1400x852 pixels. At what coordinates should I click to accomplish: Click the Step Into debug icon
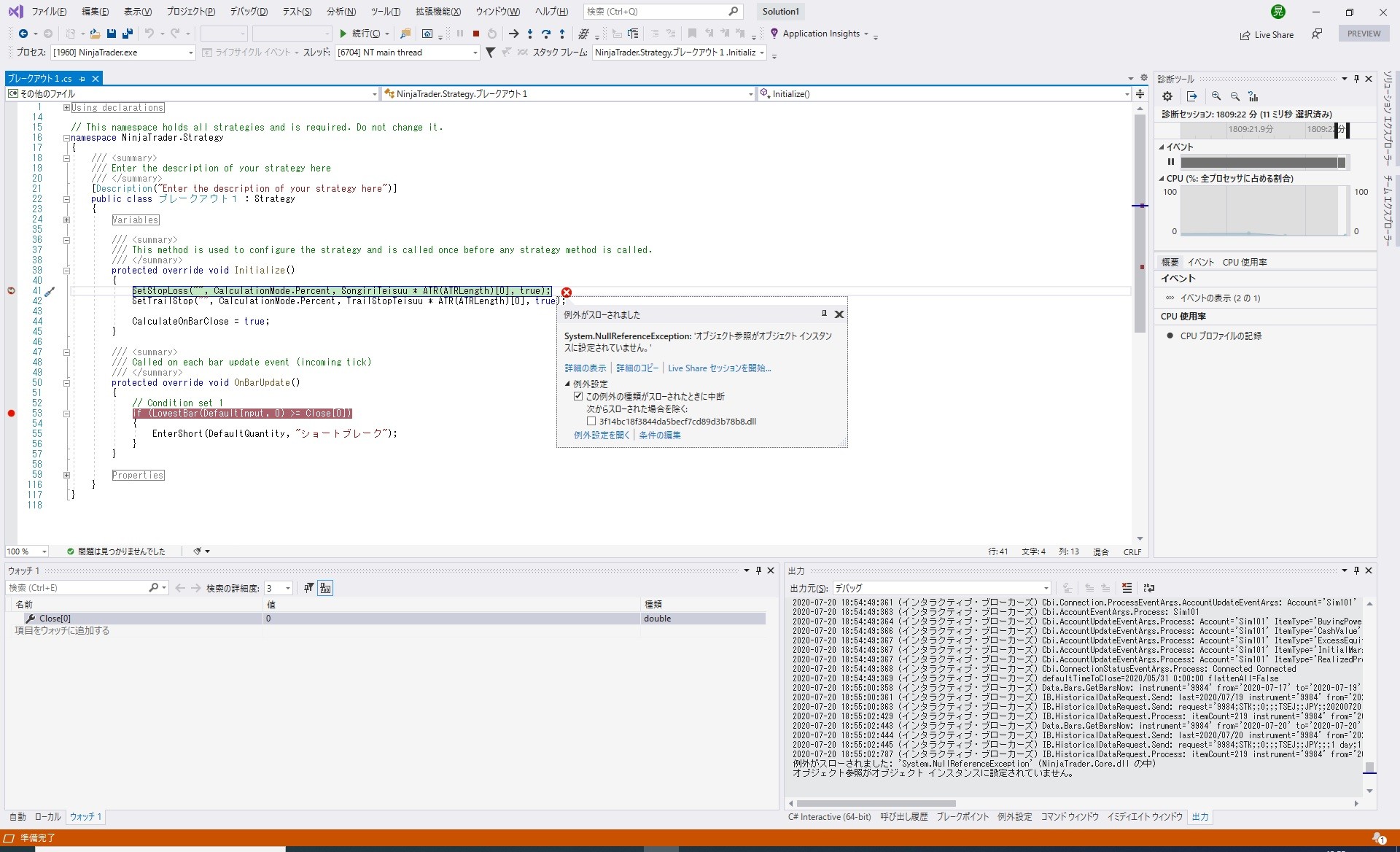530,34
